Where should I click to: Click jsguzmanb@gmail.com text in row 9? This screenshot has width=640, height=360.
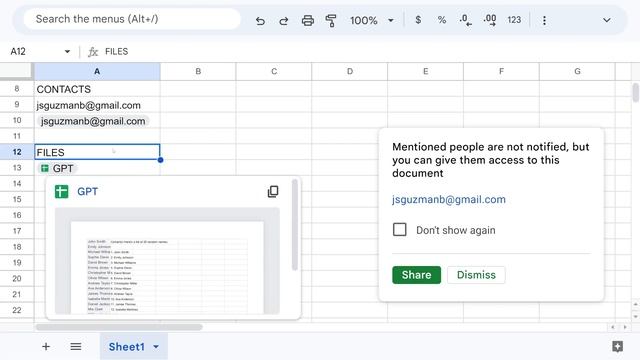(x=89, y=105)
